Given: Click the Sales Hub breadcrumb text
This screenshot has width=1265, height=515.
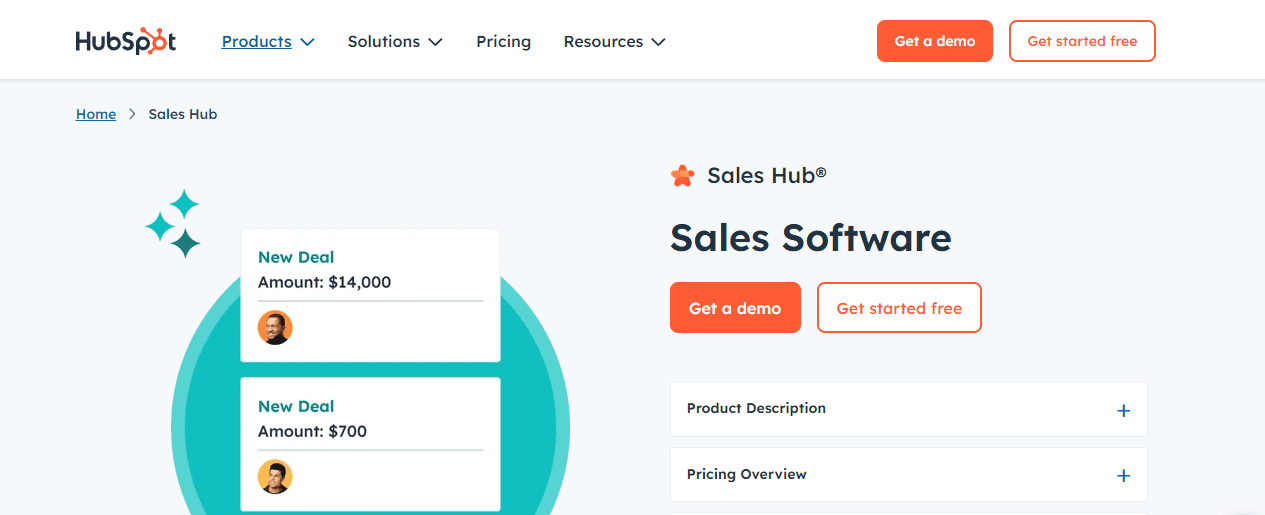Looking at the screenshot, I should pos(183,114).
